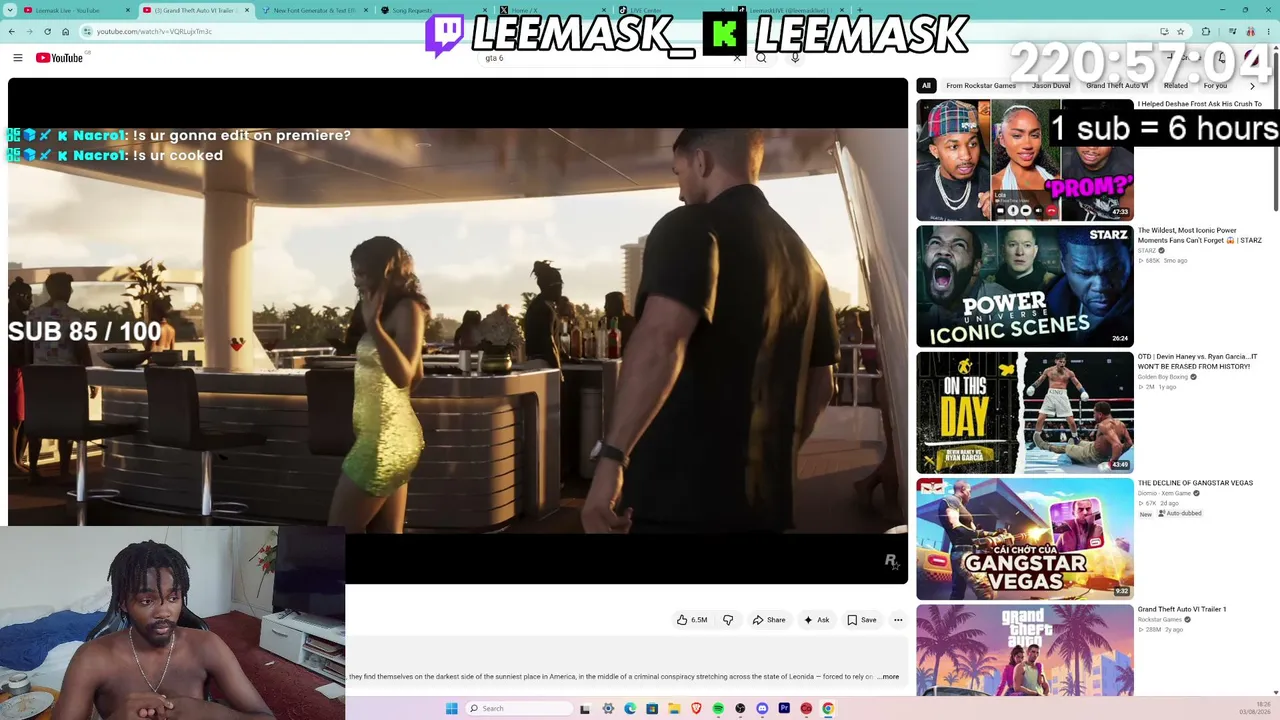Select the All filter chip

pyautogui.click(x=926, y=86)
